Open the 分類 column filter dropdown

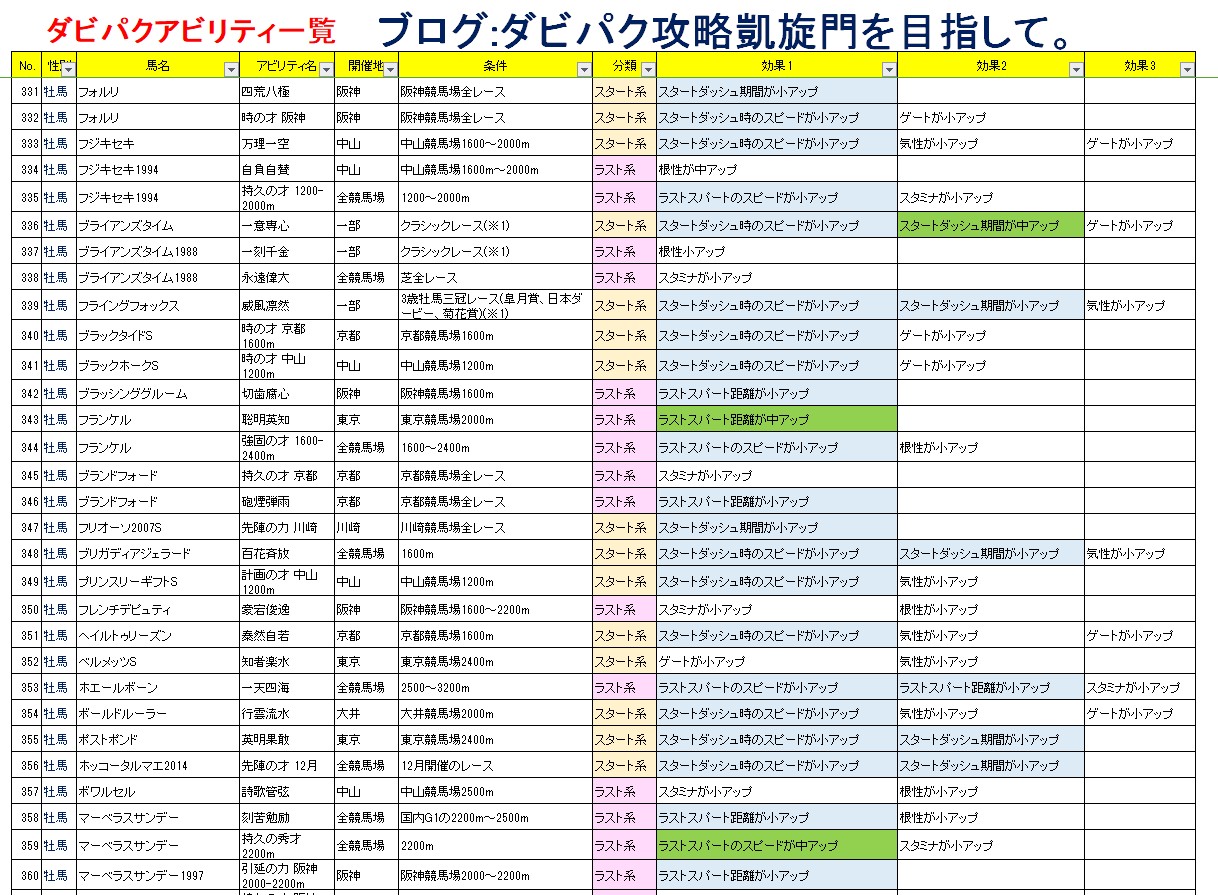[x=648, y=69]
